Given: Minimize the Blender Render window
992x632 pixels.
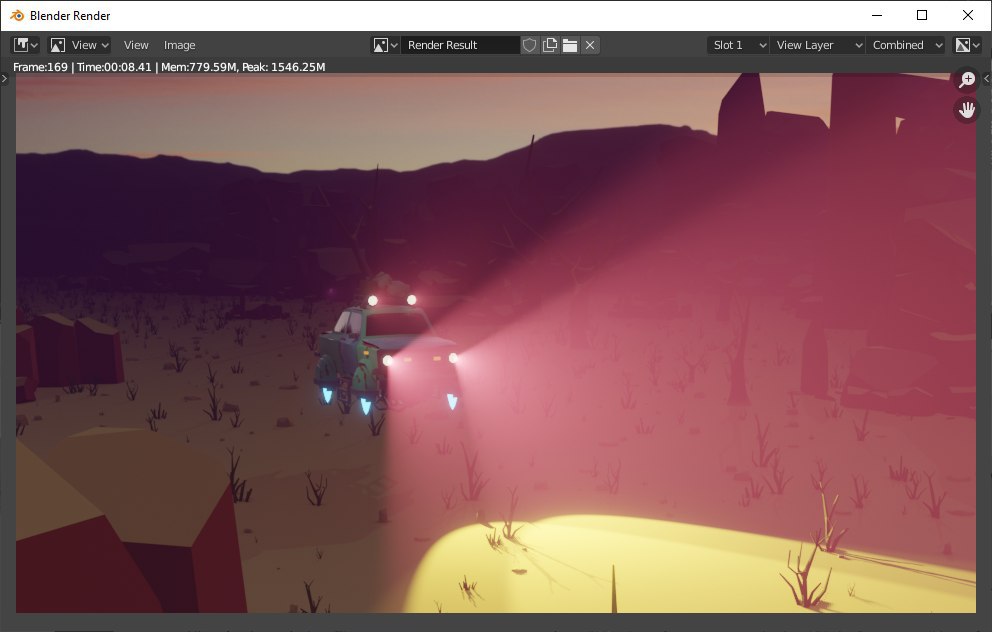Looking at the screenshot, I should (877, 15).
